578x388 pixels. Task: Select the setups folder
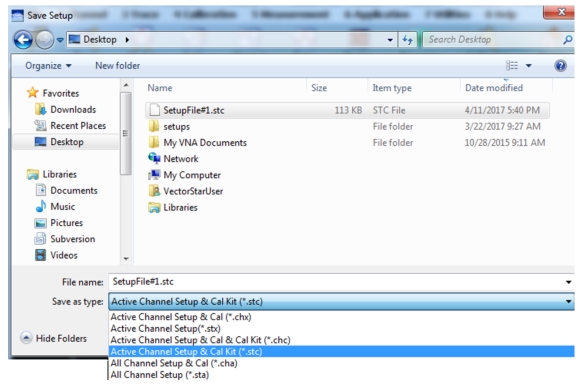click(x=176, y=126)
